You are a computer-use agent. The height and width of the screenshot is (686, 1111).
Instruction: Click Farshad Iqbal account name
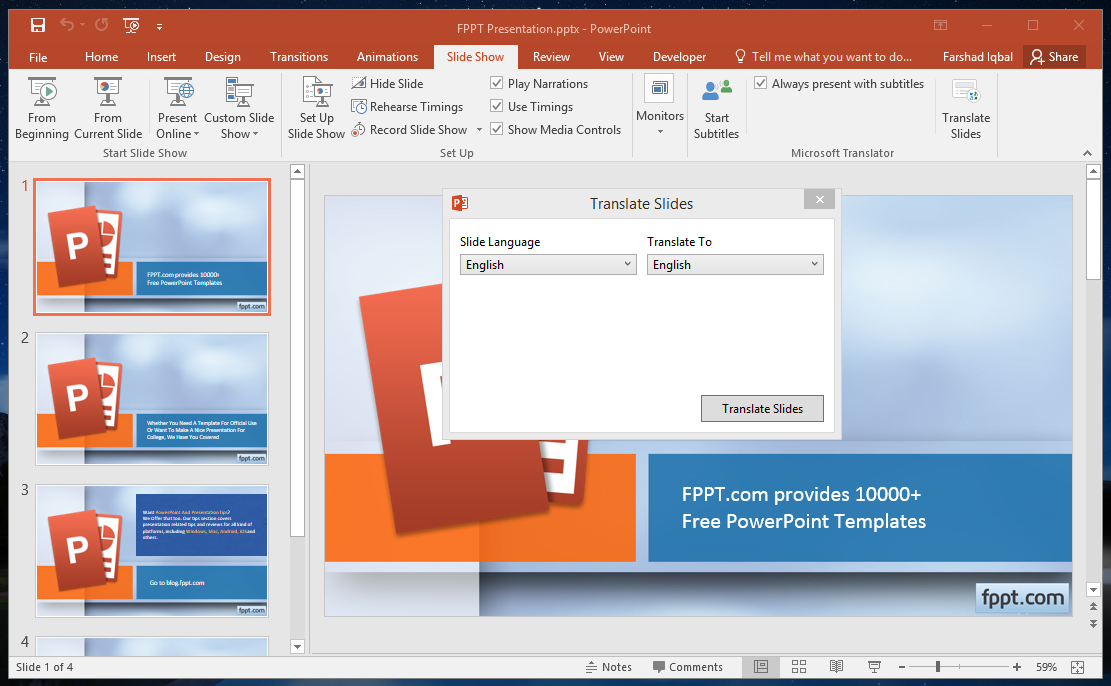[x=978, y=57]
